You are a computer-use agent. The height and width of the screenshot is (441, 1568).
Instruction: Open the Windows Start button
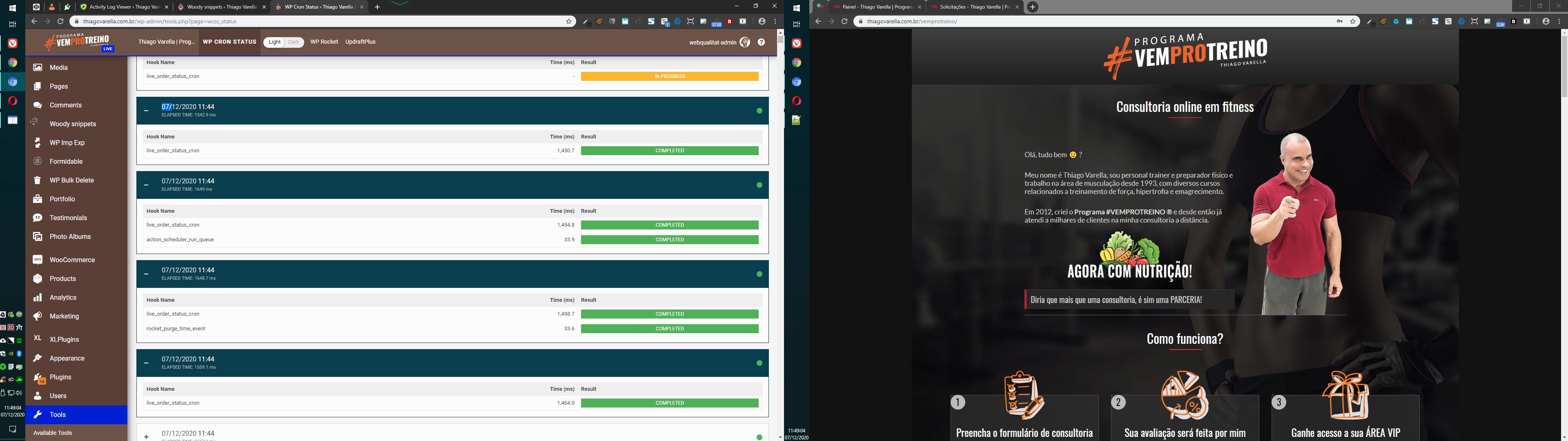pos(12,8)
